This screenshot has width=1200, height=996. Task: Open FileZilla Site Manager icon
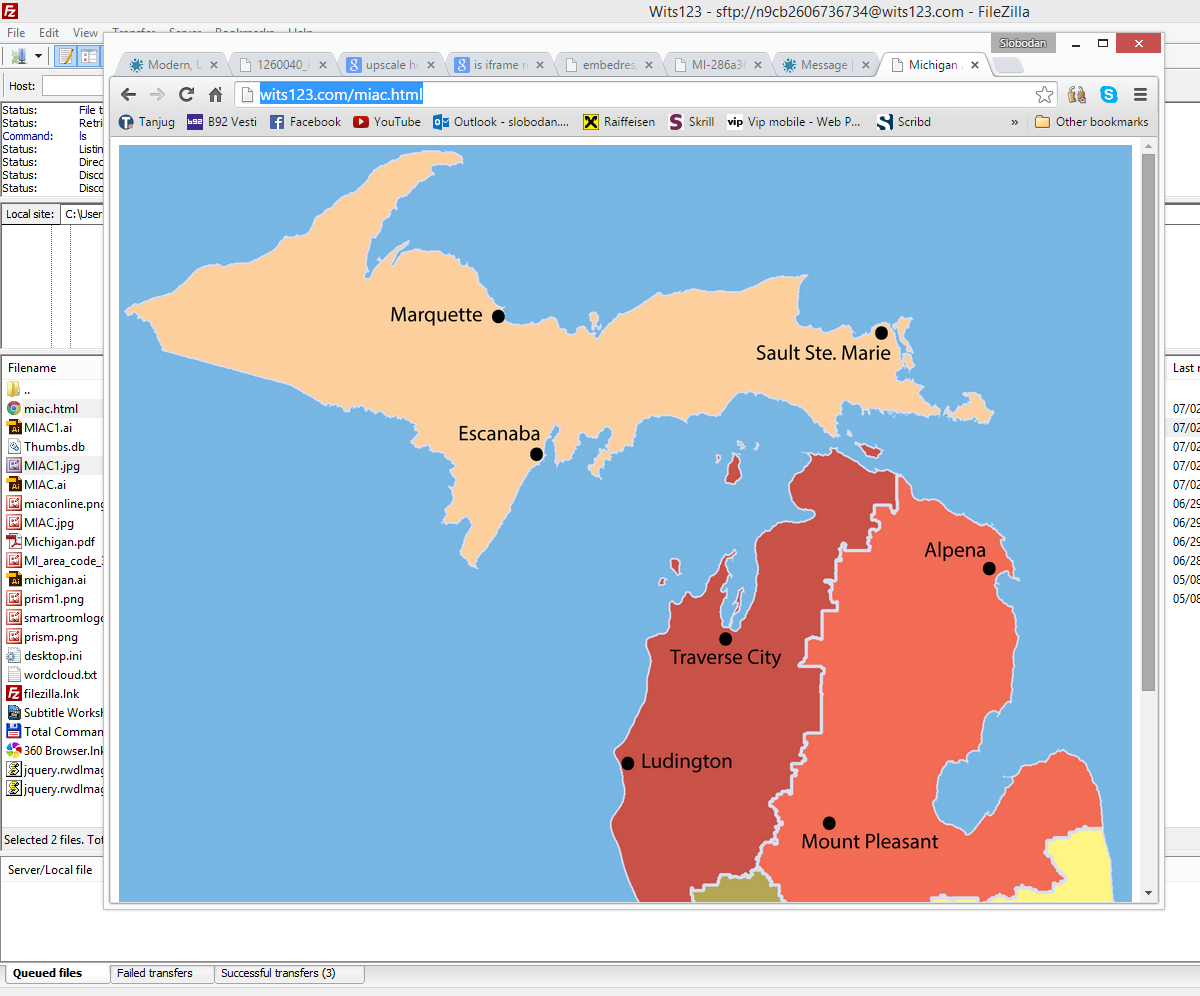(x=18, y=56)
